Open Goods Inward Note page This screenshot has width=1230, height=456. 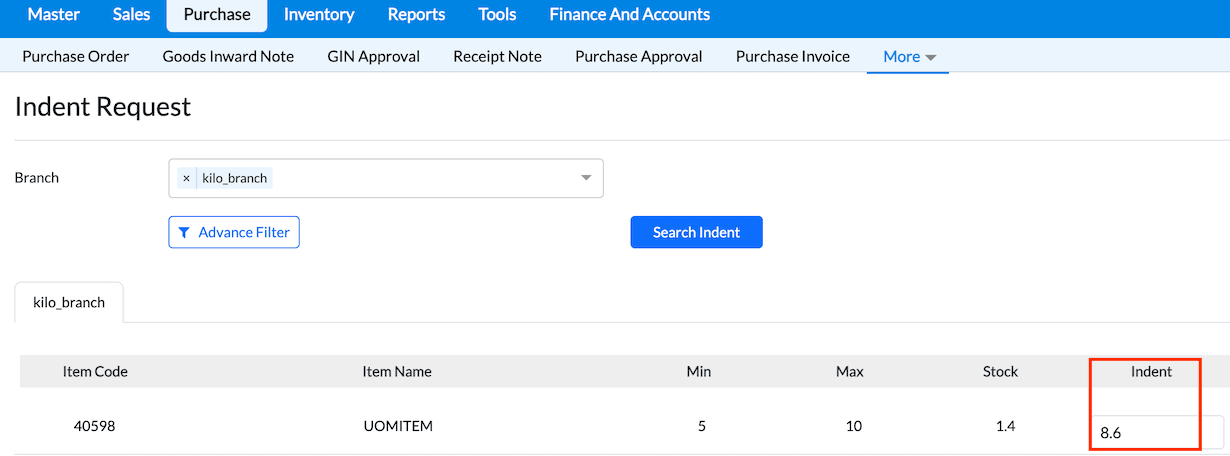point(228,56)
